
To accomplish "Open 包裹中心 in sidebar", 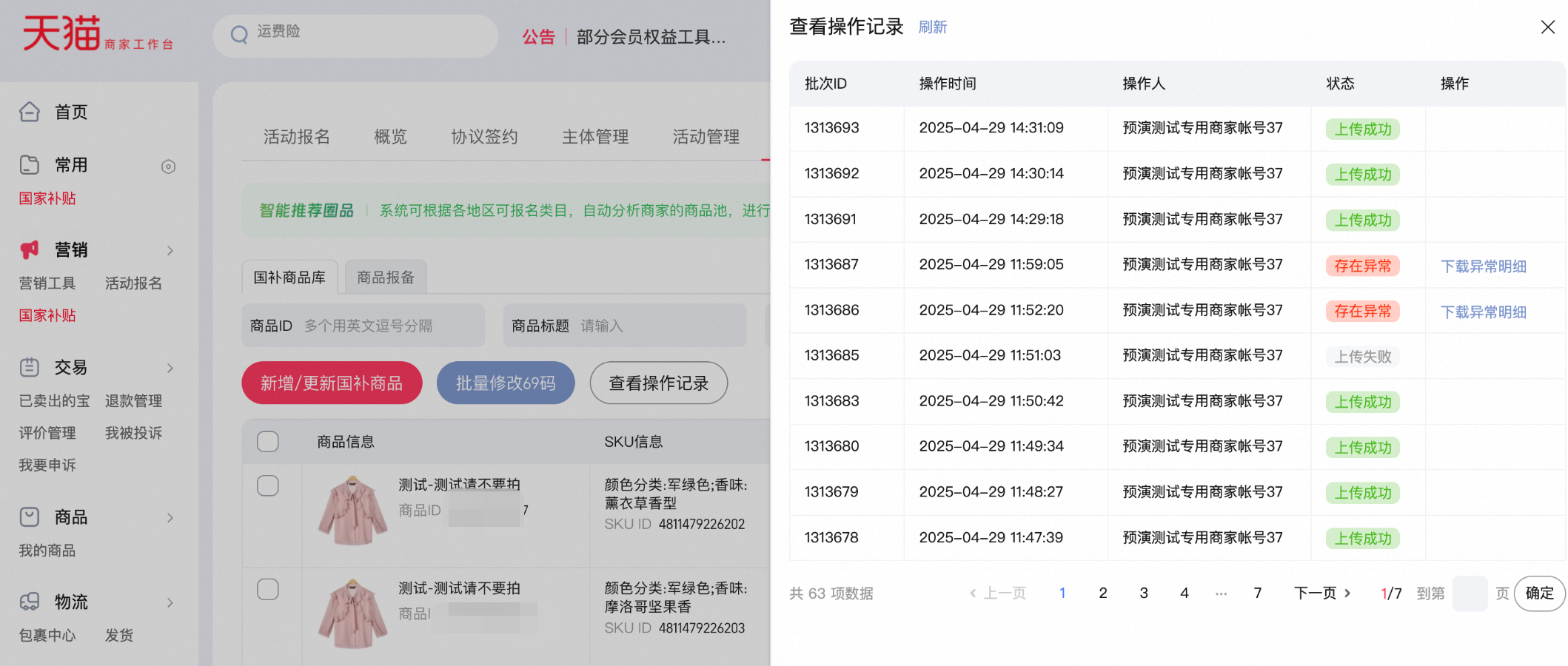I will click(47, 636).
